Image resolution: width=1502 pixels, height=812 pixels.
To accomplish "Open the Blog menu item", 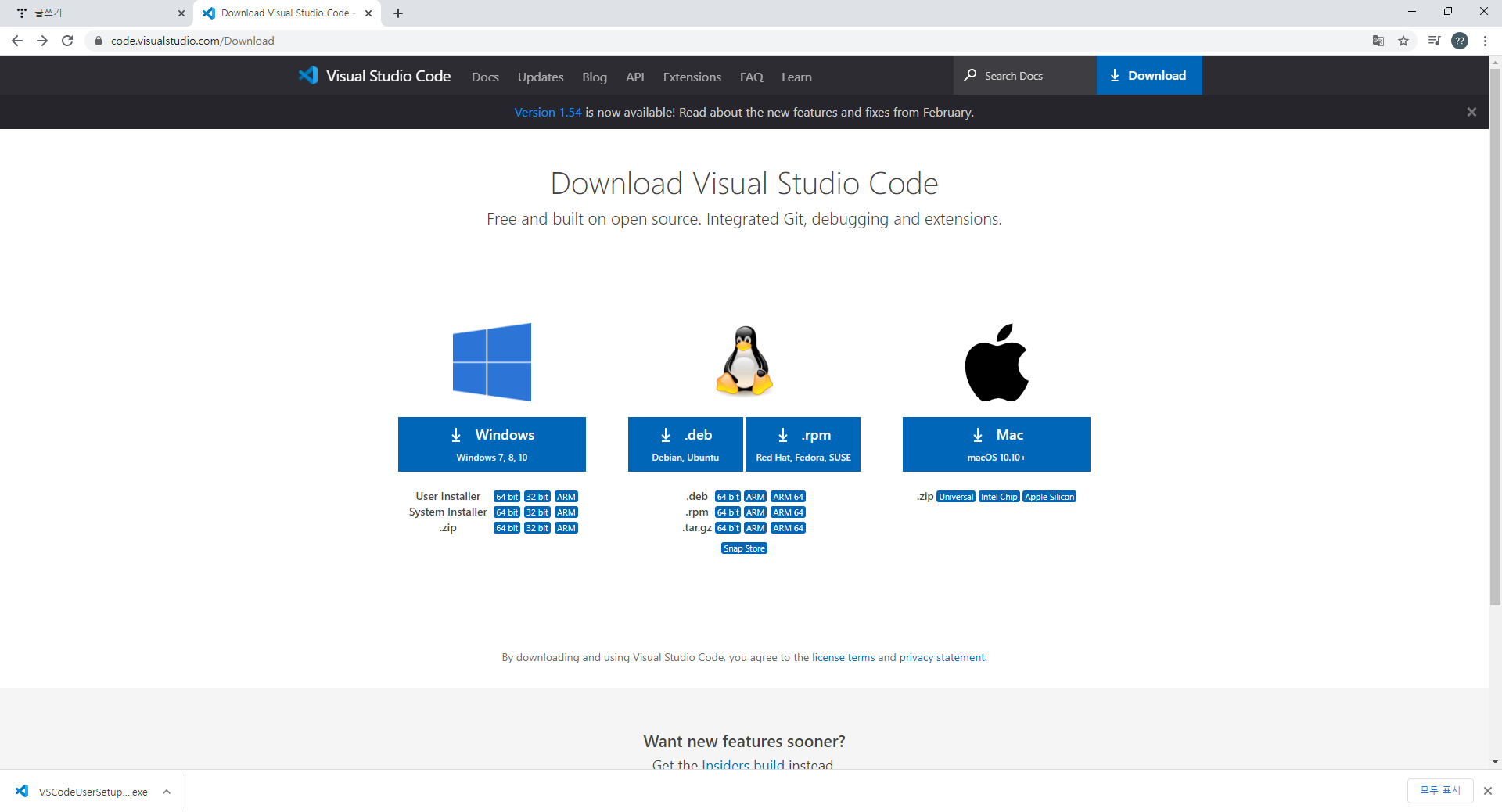I will pyautogui.click(x=595, y=77).
